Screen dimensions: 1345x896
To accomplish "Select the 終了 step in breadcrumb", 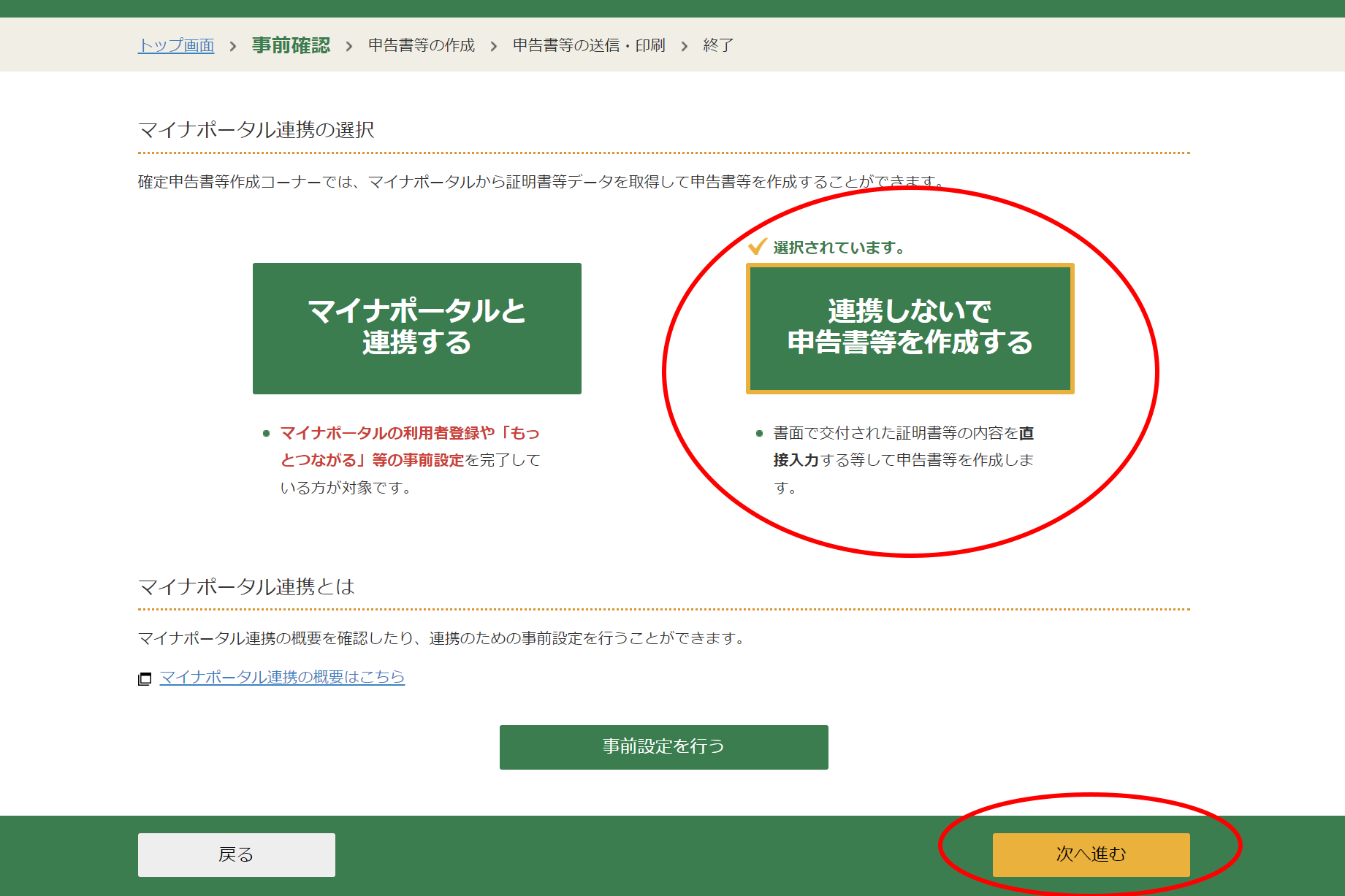I will (x=718, y=45).
